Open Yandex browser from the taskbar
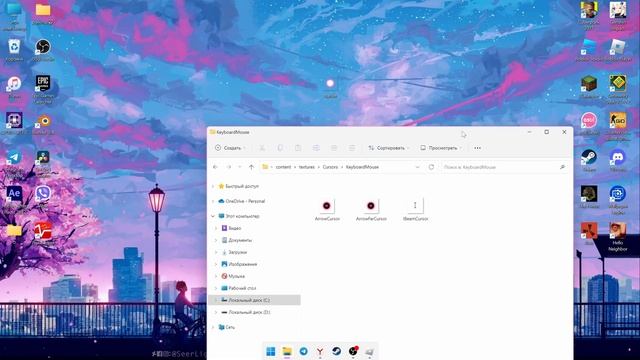Screen dimensions: 640x360 (x=320, y=351)
